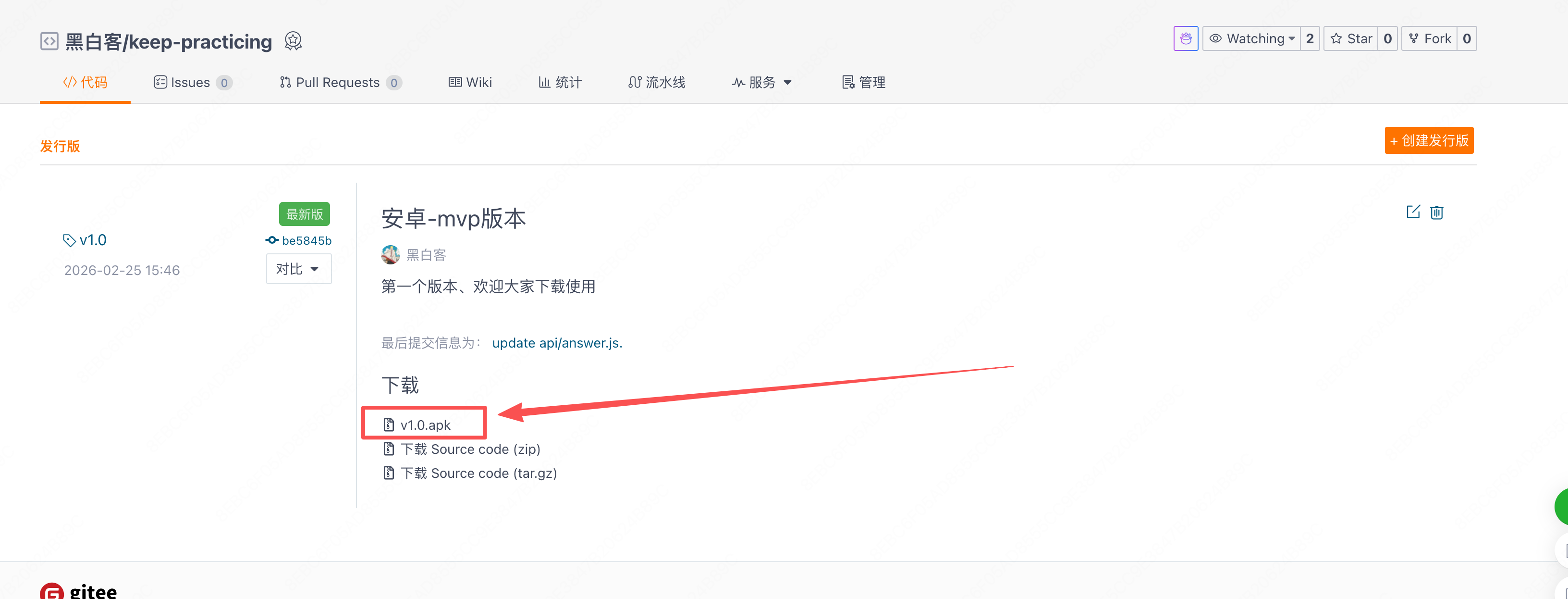Image resolution: width=1568 pixels, height=599 pixels.
Task: Star the keep-practicing repository
Action: 1351,39
